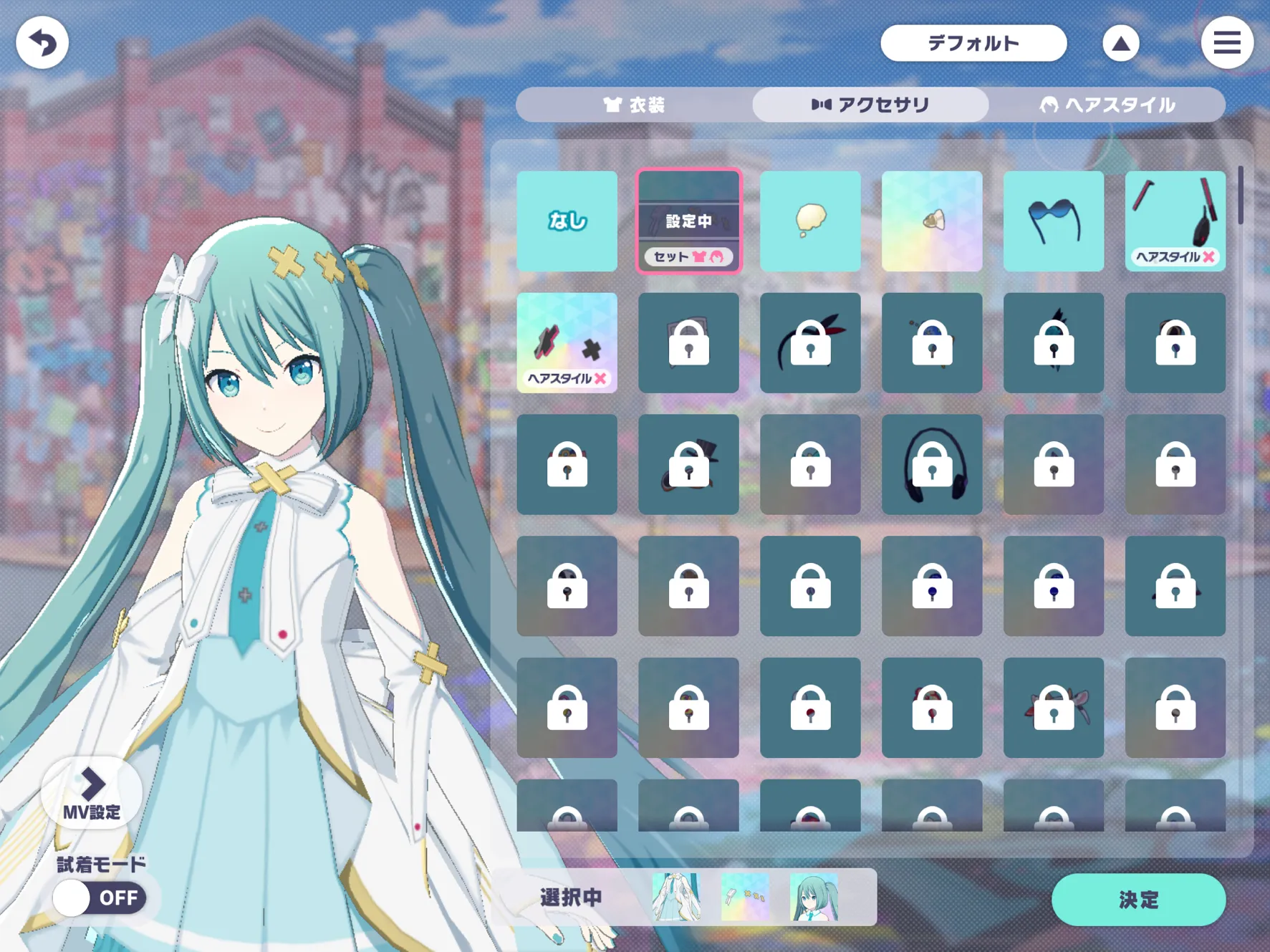Select the cream beret accessory tile
This screenshot has width=1270, height=952.
click(x=810, y=221)
